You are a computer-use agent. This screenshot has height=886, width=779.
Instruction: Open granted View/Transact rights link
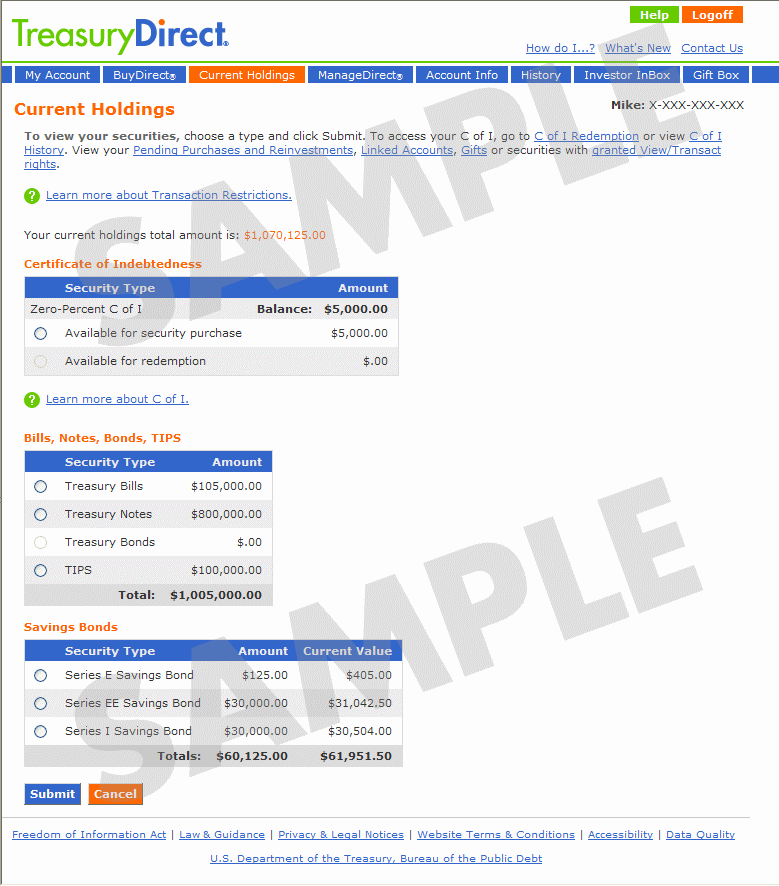pos(656,150)
